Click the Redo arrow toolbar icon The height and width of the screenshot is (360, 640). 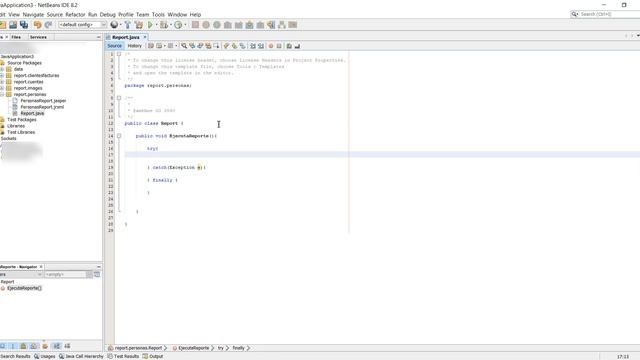point(48,25)
